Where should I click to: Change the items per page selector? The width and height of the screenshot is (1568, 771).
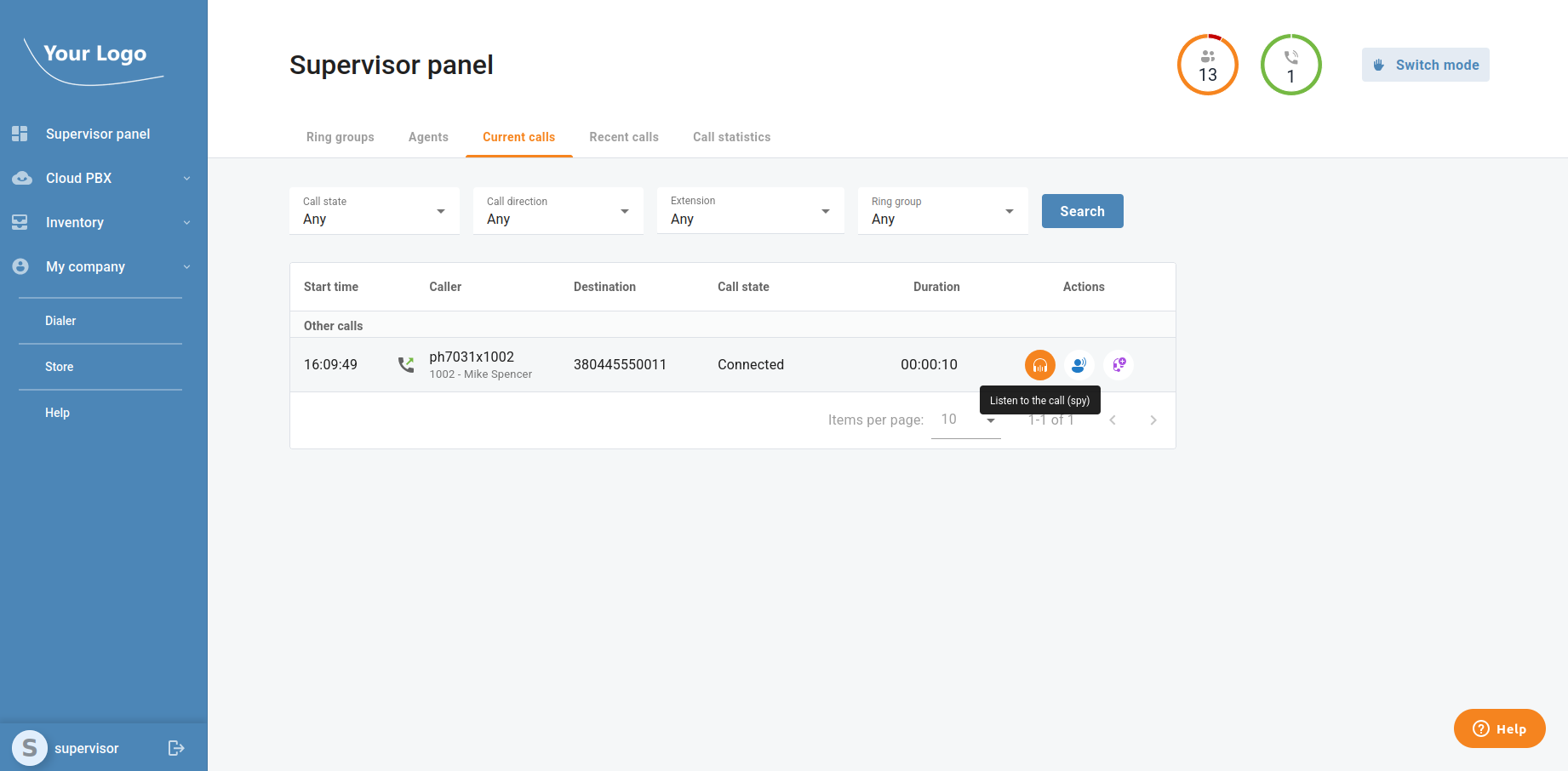[x=966, y=420]
